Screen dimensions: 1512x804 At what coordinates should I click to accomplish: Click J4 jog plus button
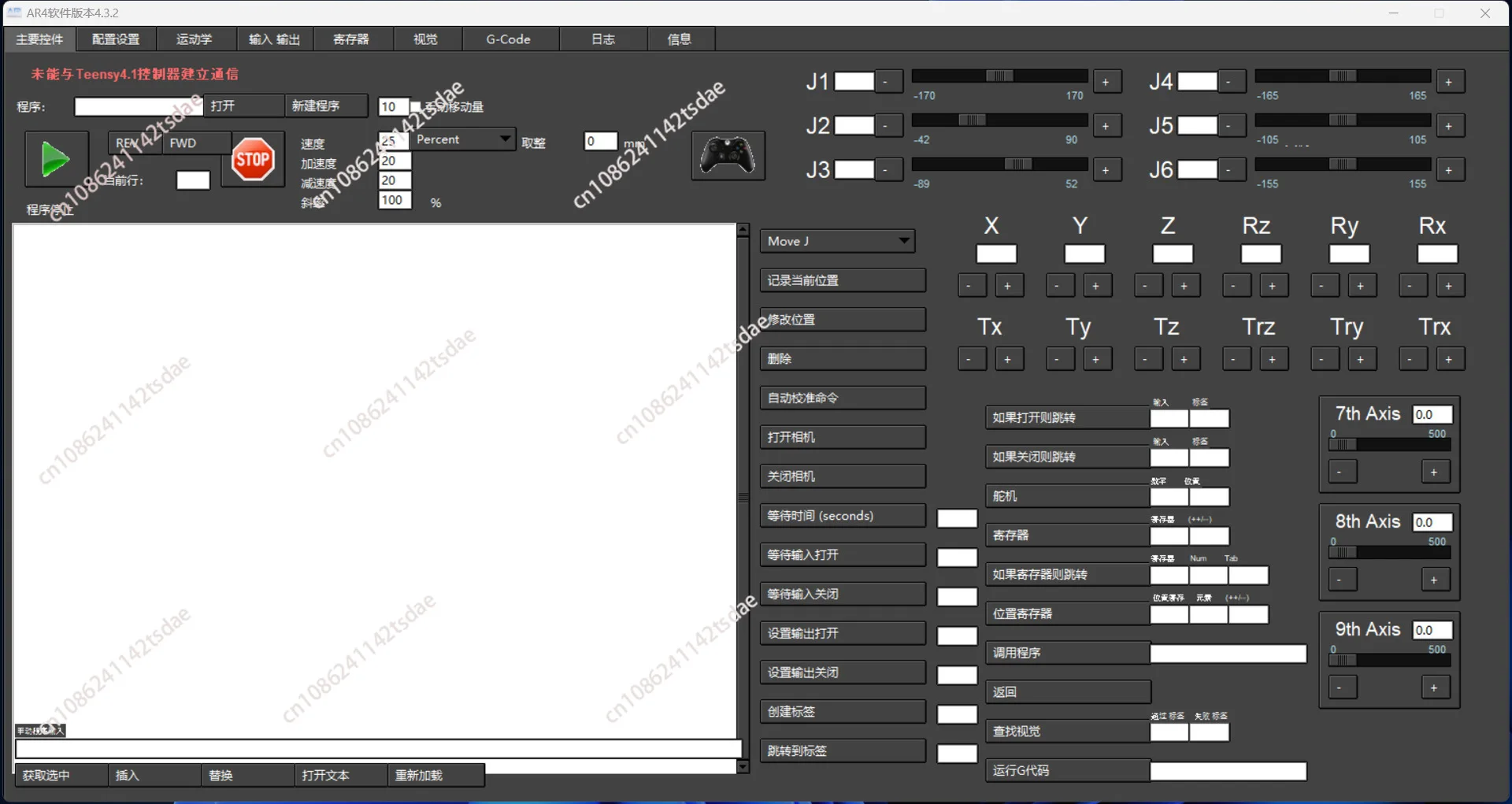click(x=1449, y=82)
